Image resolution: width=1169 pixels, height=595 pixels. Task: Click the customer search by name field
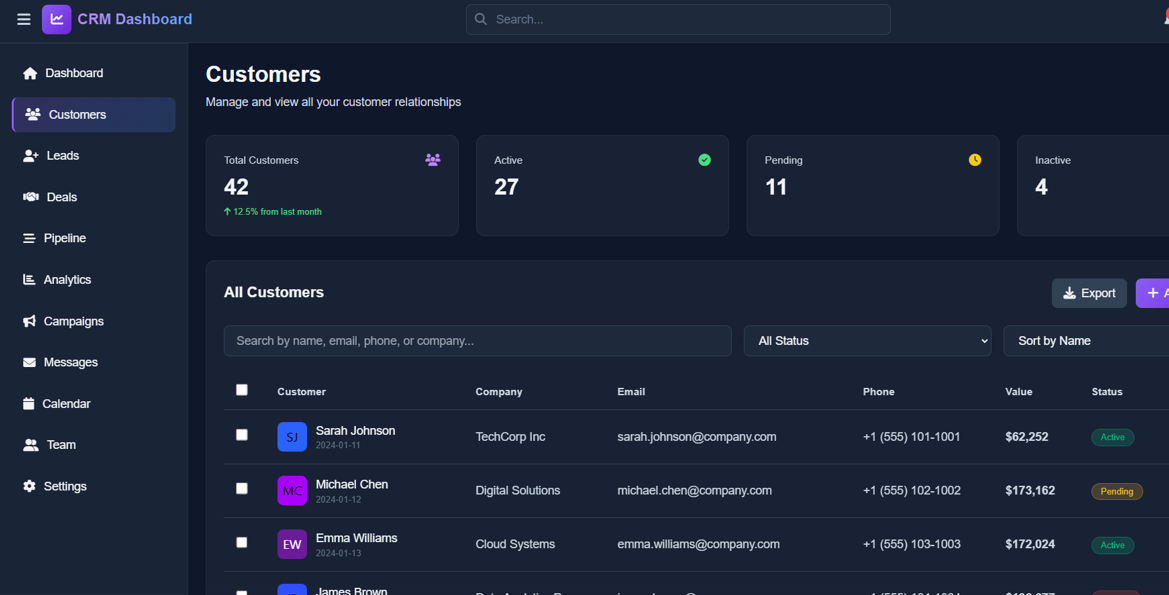pyautogui.click(x=477, y=341)
